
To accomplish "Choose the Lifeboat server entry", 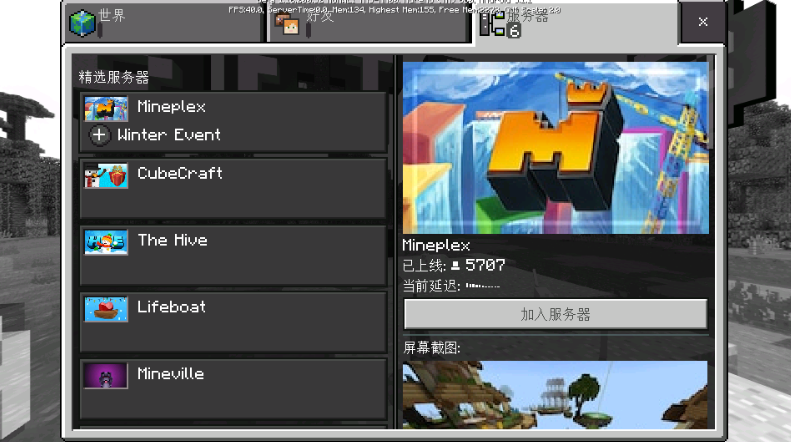I will coord(233,322).
